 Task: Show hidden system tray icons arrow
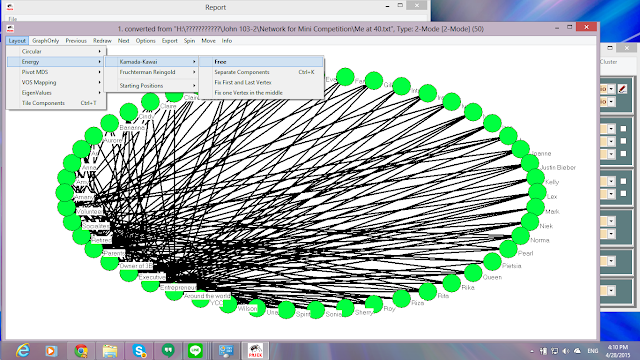532,351
